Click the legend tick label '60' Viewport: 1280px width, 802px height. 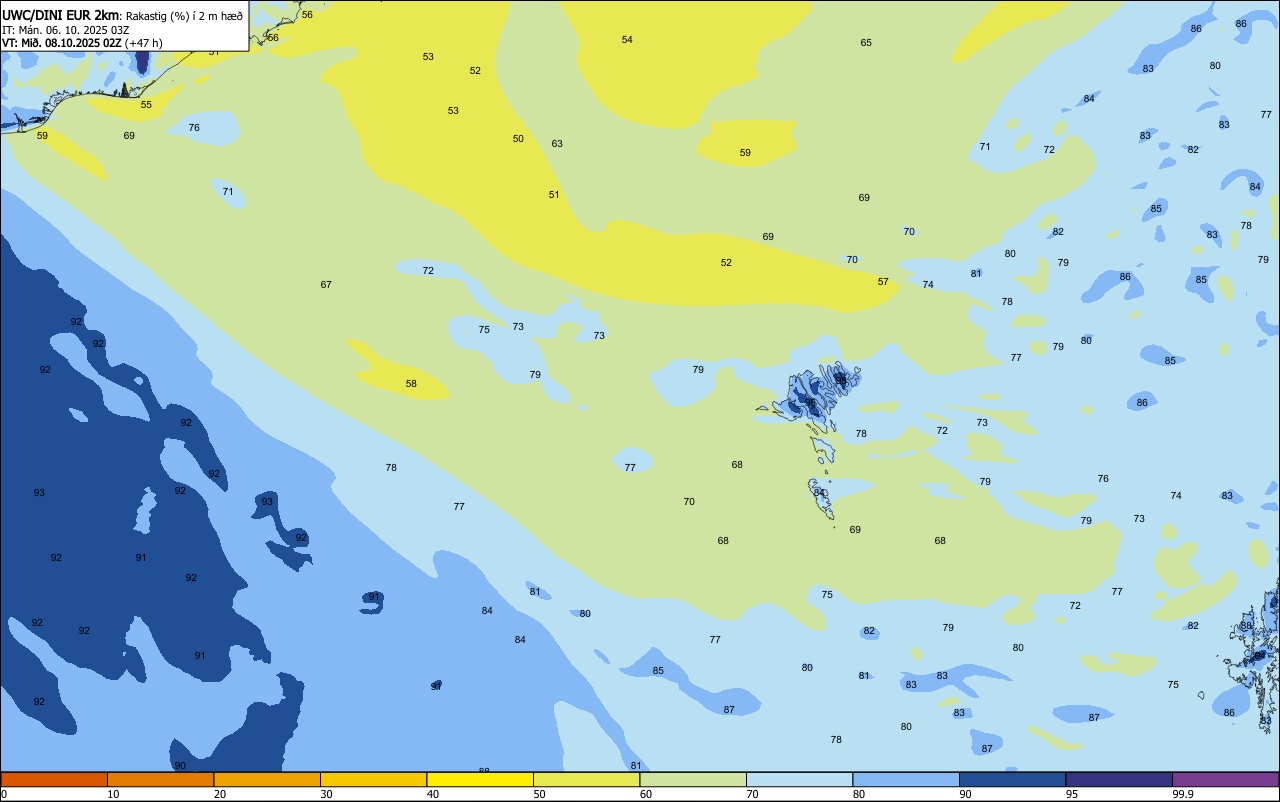(x=646, y=794)
